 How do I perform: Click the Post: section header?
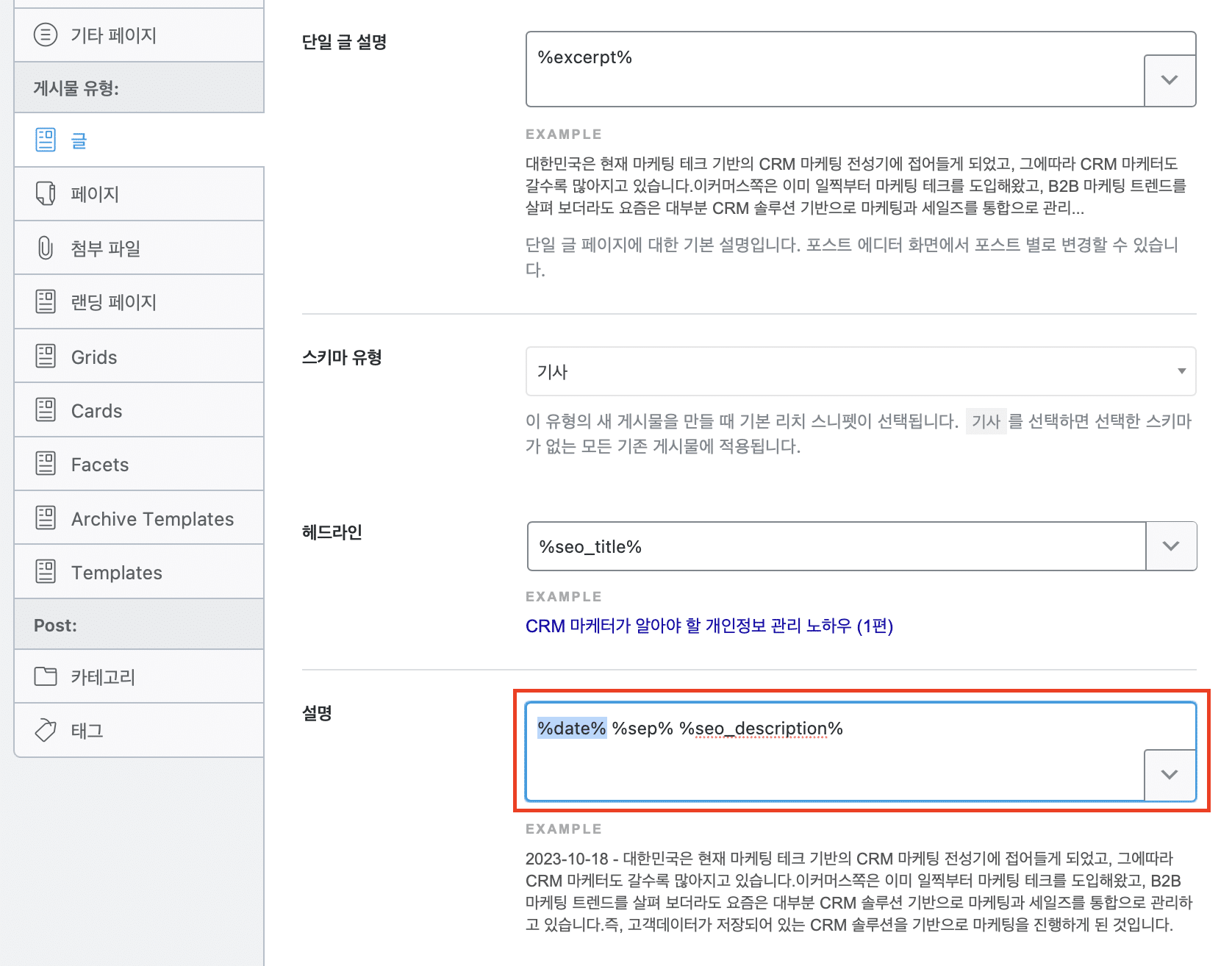coord(139,625)
